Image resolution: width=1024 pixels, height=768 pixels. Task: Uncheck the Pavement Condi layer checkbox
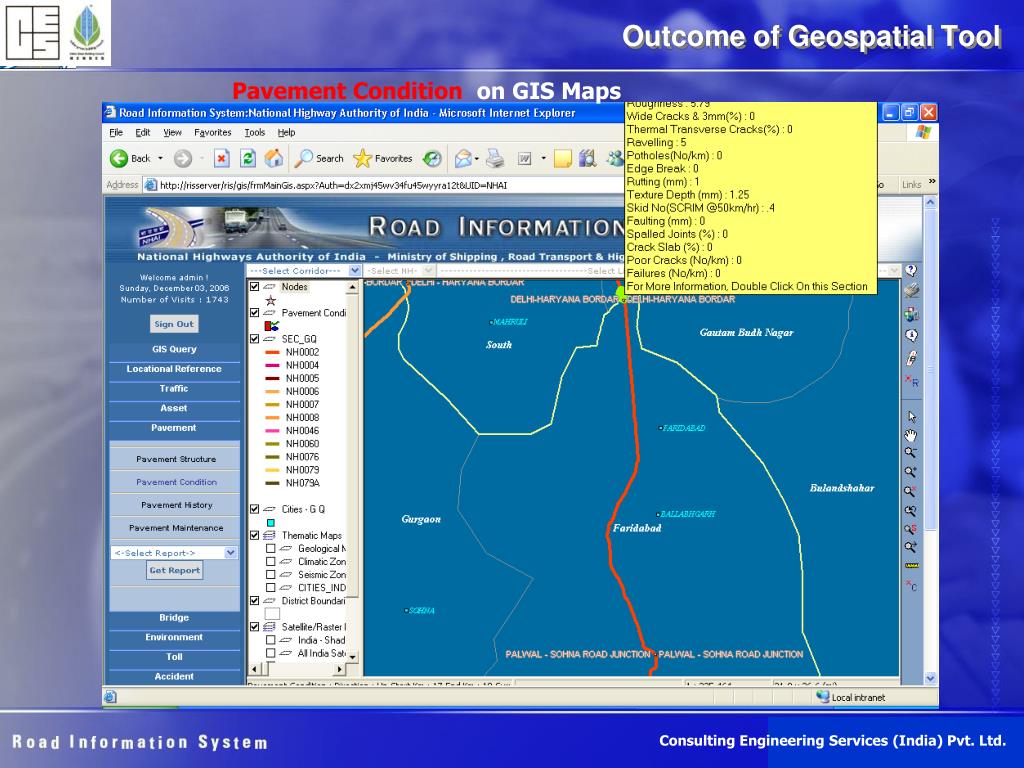pos(255,313)
